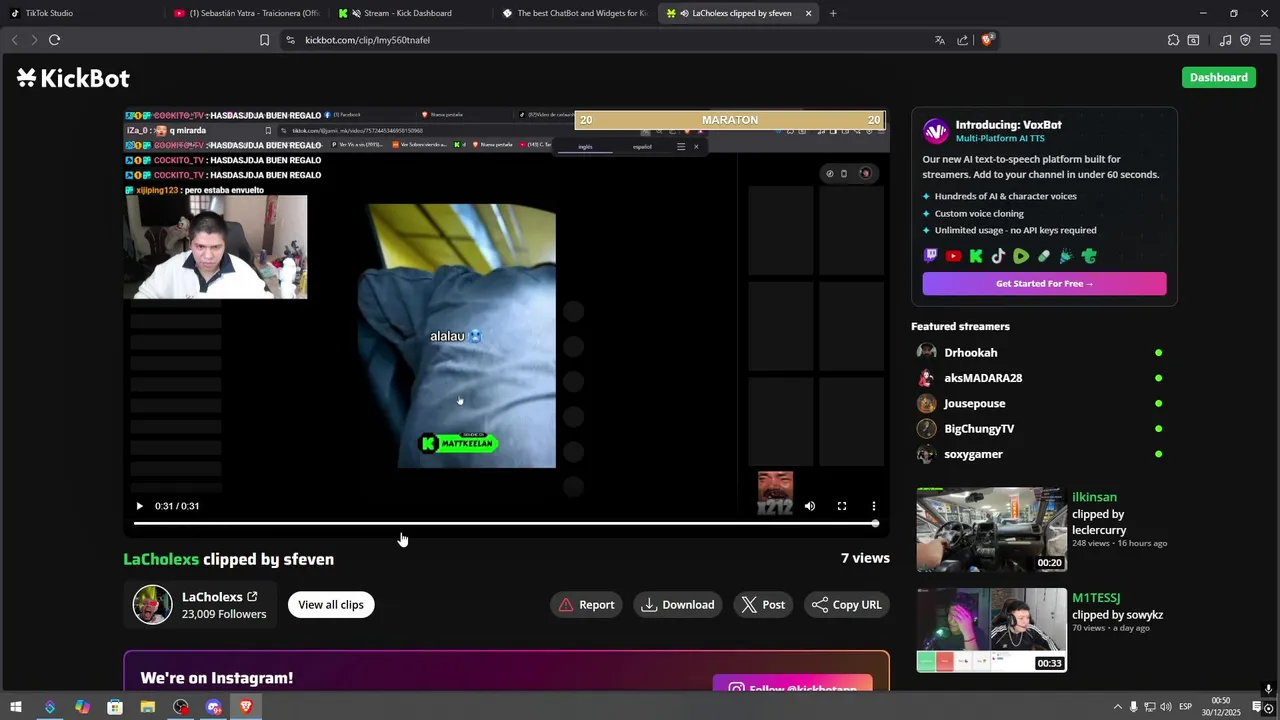This screenshot has height=720, width=1280.
Task: Enter fullscreen on the video player
Action: [x=842, y=506]
